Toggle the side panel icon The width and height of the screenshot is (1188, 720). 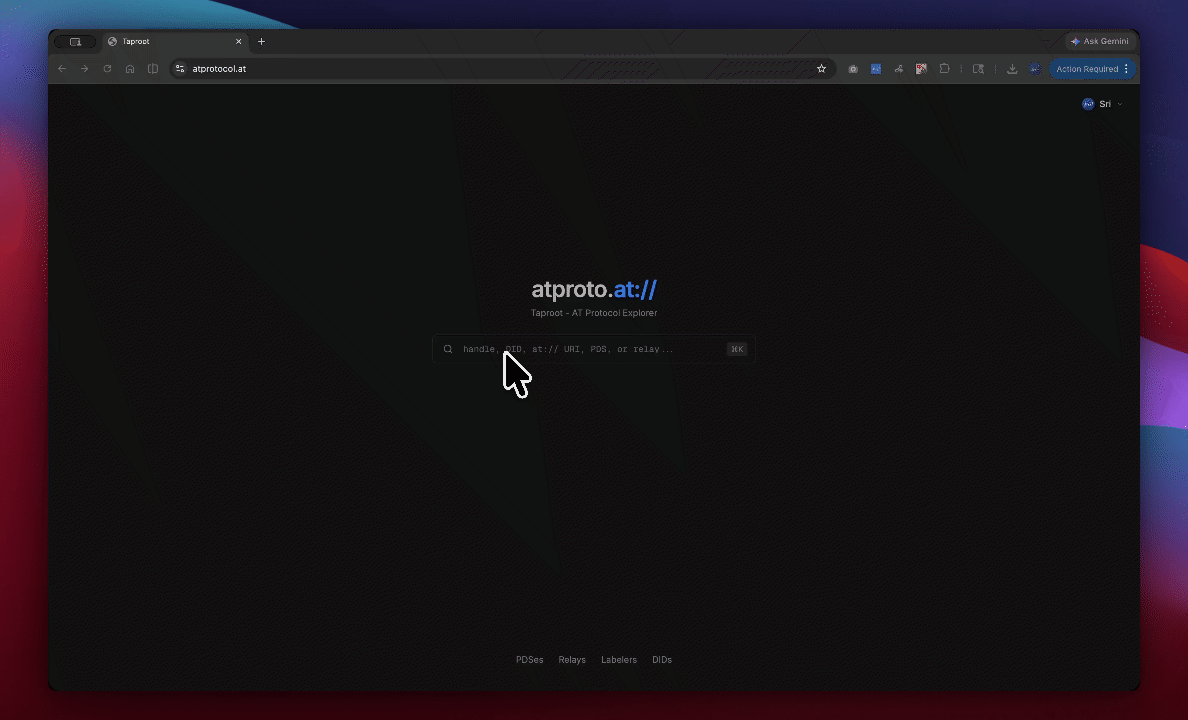click(x=978, y=69)
